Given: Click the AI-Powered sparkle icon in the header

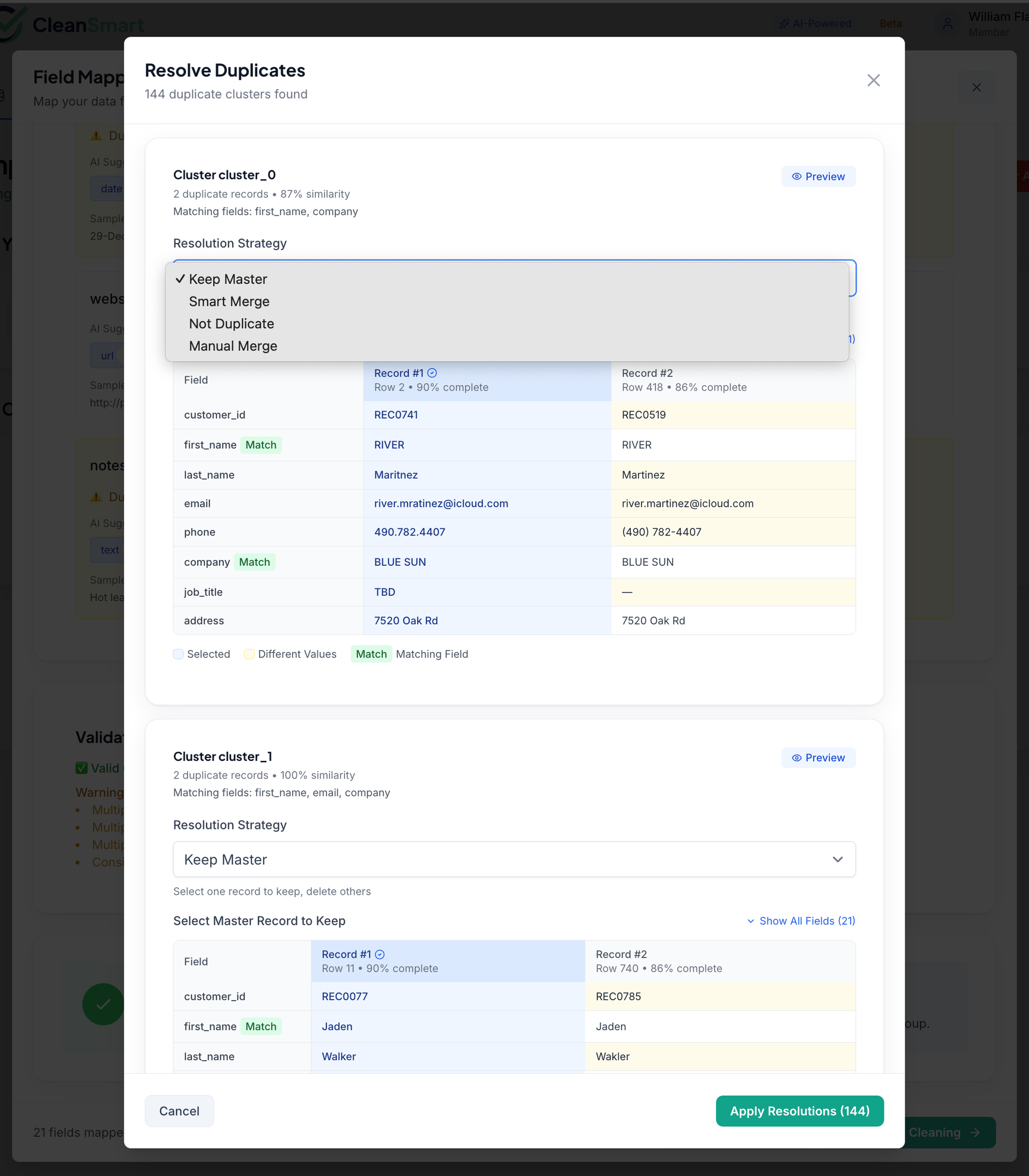Looking at the screenshot, I should (x=785, y=24).
